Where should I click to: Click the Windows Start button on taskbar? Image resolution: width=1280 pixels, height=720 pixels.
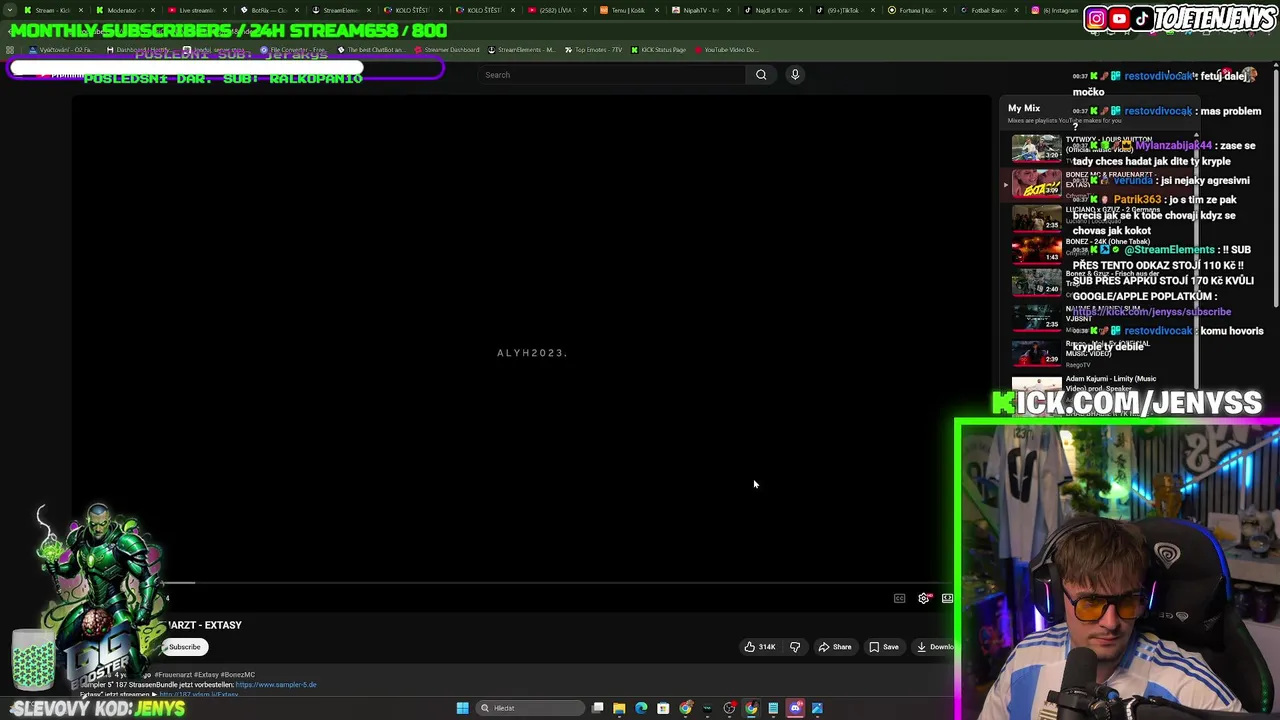(462, 708)
